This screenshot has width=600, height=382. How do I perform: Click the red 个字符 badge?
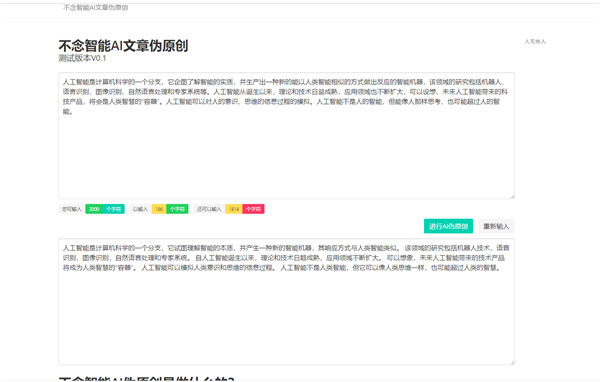coord(253,209)
